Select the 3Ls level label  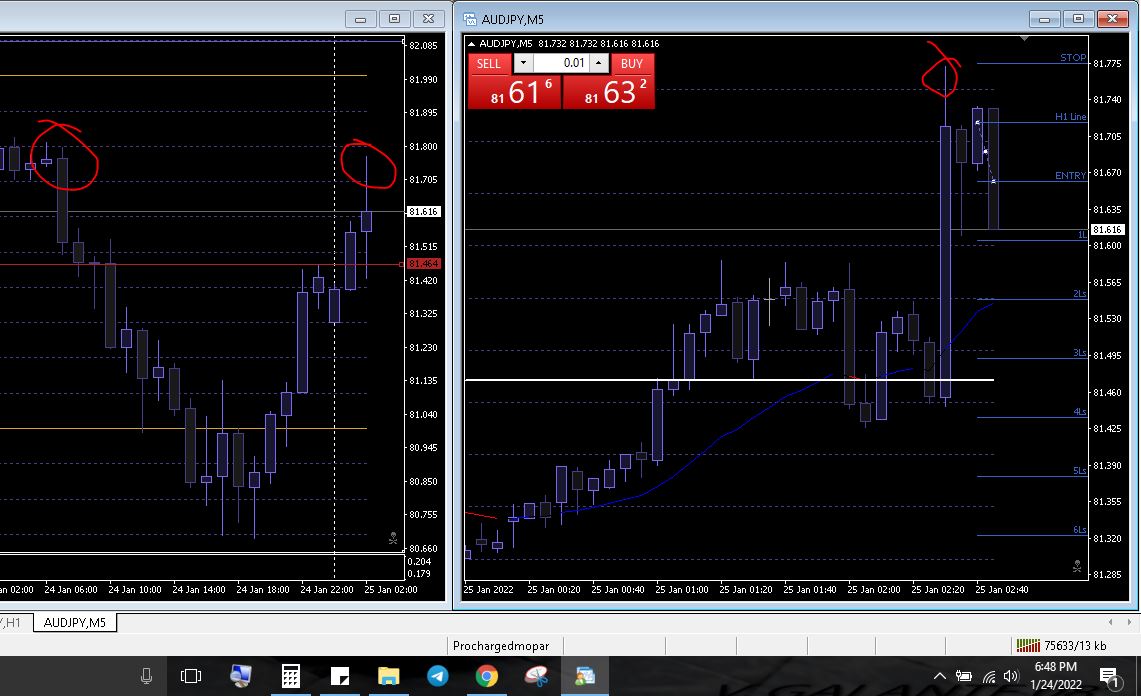click(x=1080, y=352)
